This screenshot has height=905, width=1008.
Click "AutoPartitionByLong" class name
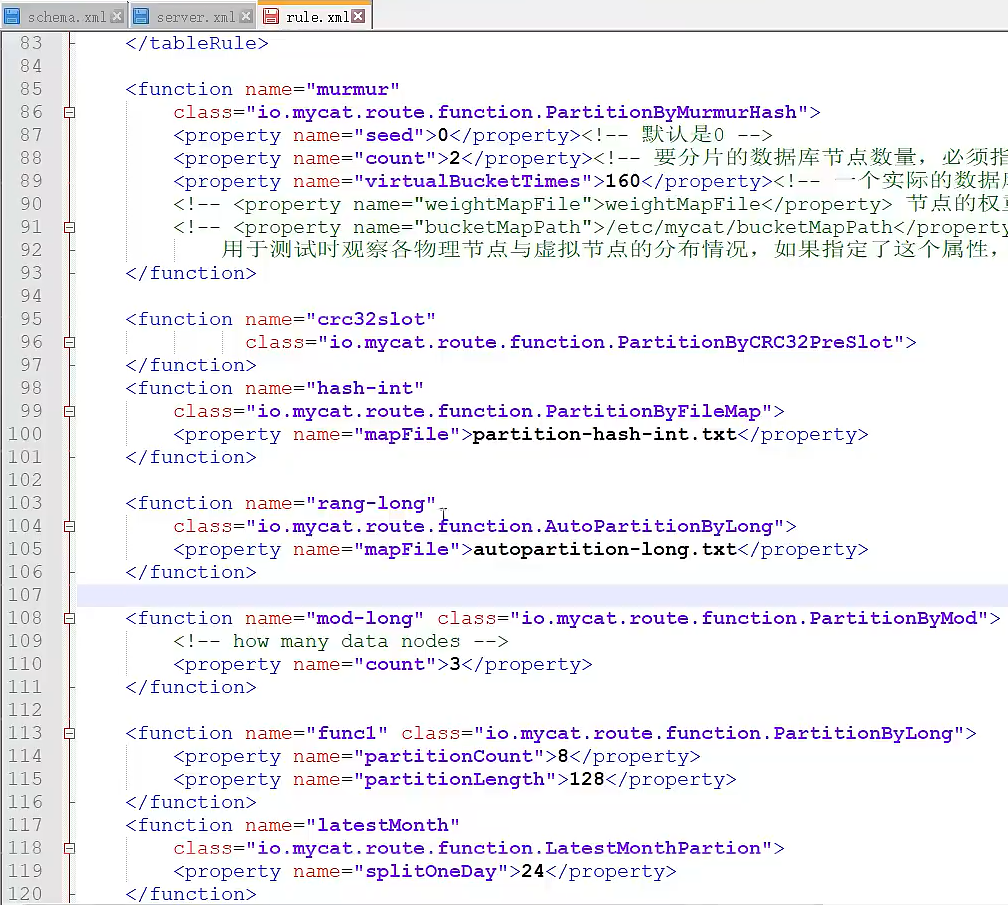click(659, 526)
